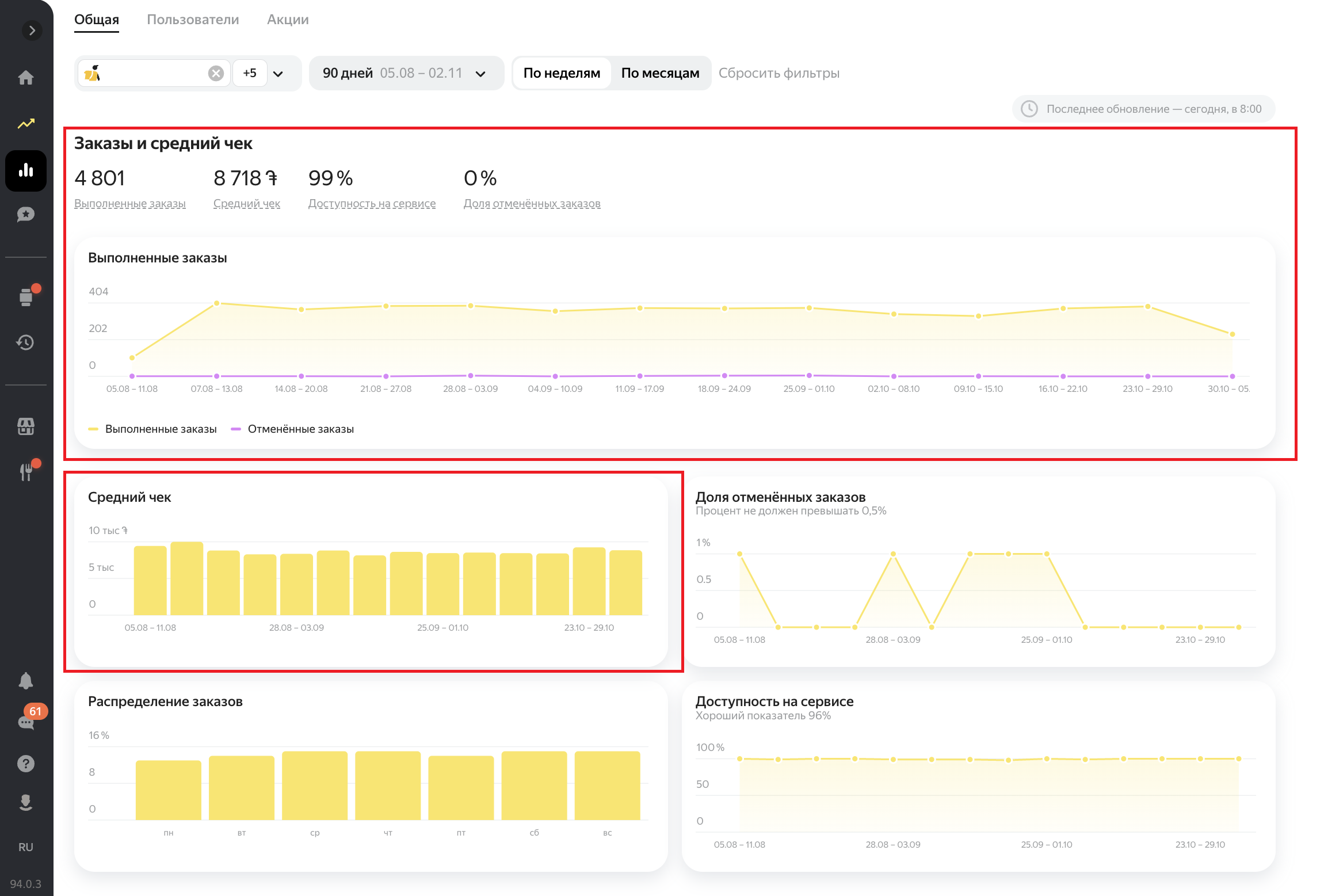The image size is (1324, 896).
Task: Switch to the Акции tab
Action: point(288,20)
